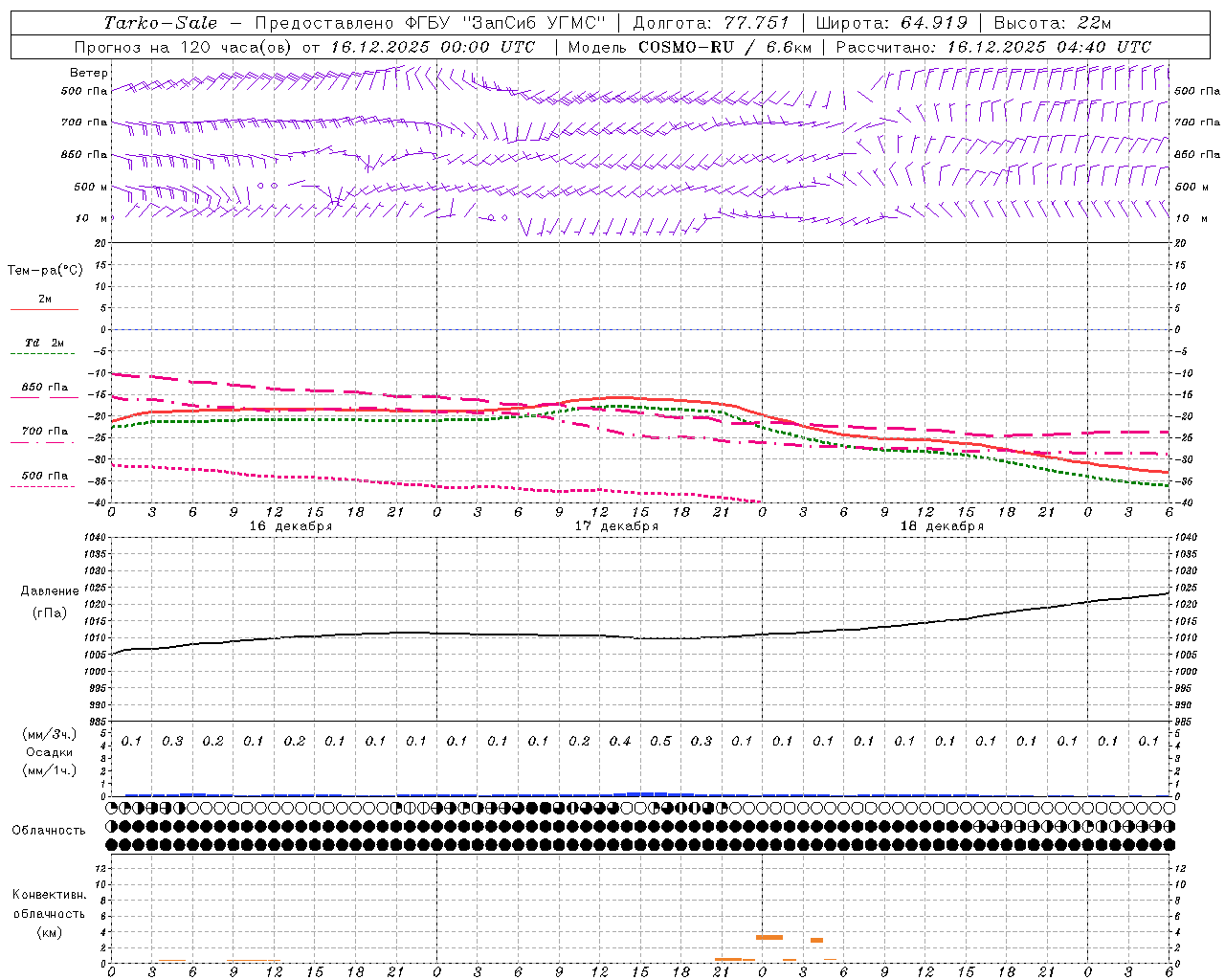Click the Облачность cloud cover label
The width and height of the screenshot is (1225, 980).
48,831
